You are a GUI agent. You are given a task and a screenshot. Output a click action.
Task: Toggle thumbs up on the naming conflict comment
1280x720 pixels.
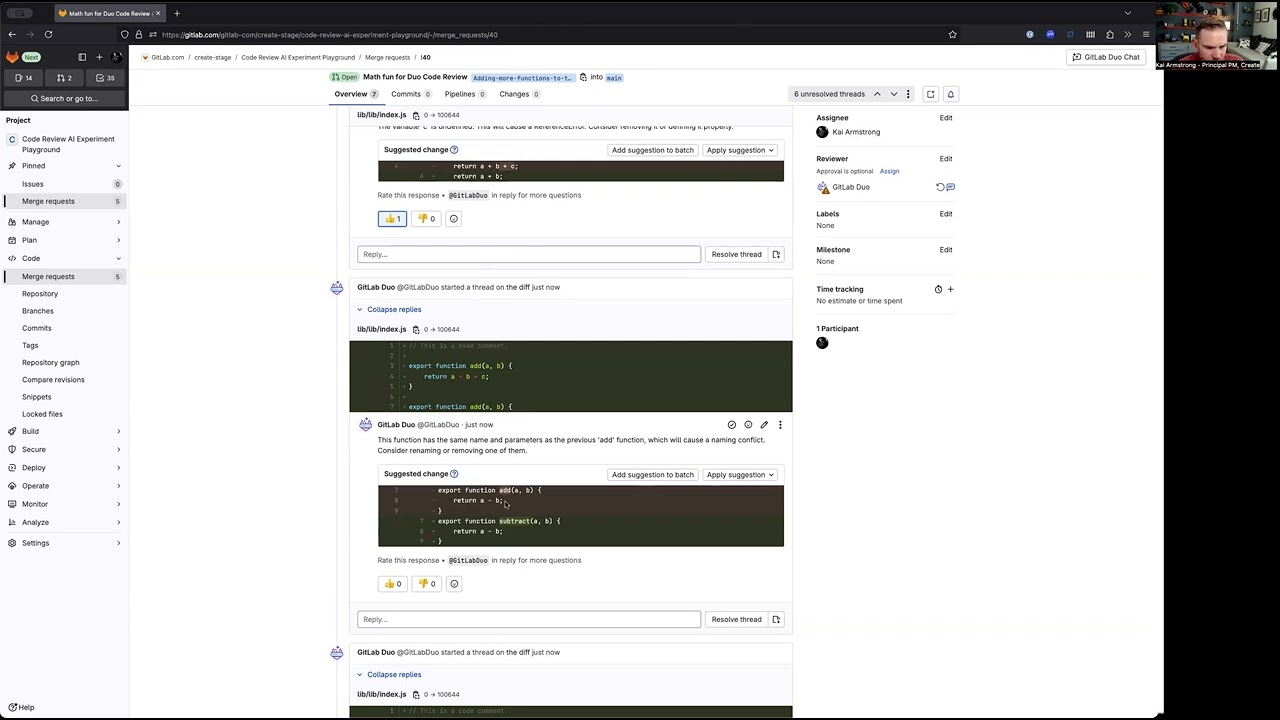392,584
